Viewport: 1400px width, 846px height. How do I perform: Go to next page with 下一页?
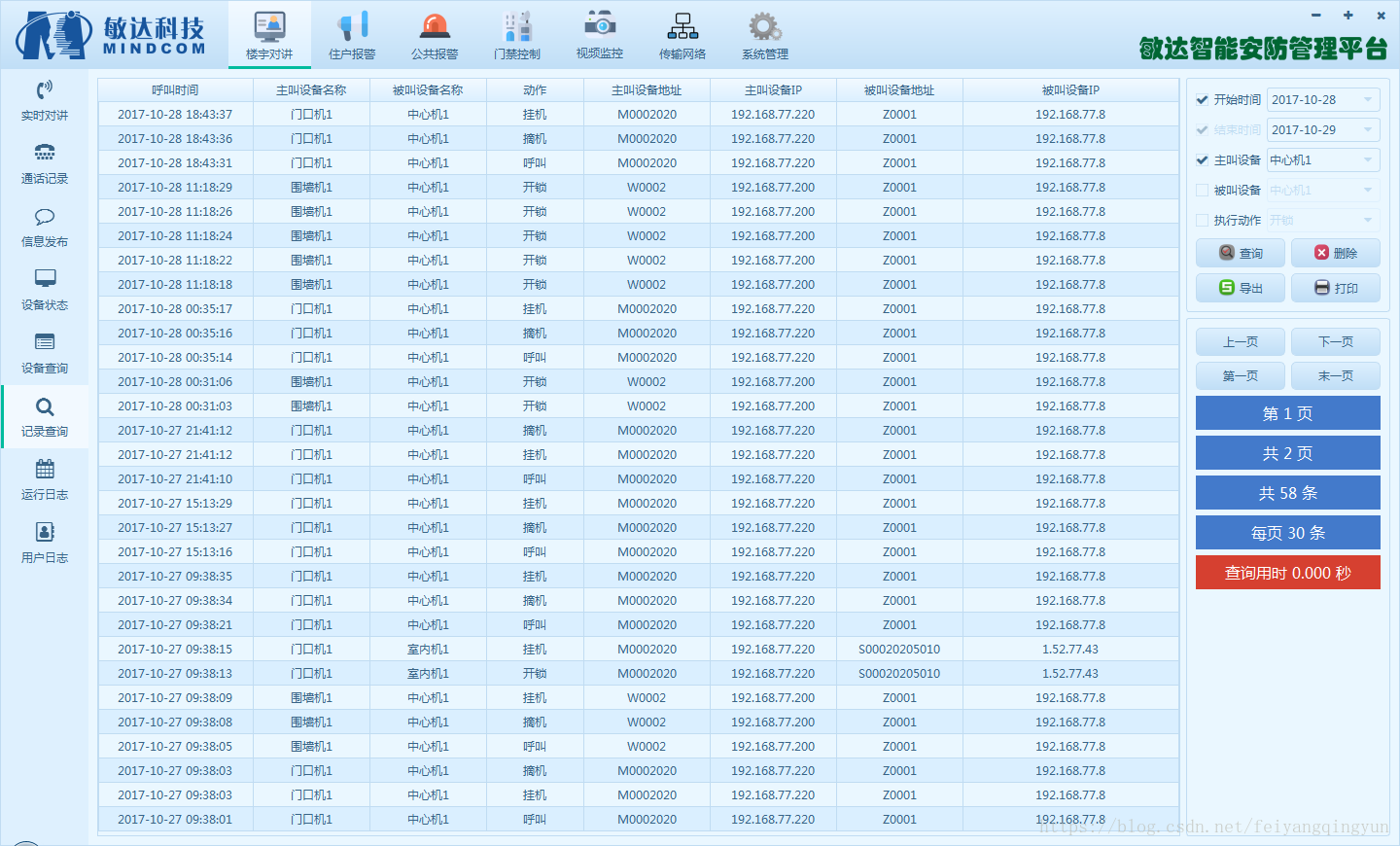click(x=1336, y=341)
